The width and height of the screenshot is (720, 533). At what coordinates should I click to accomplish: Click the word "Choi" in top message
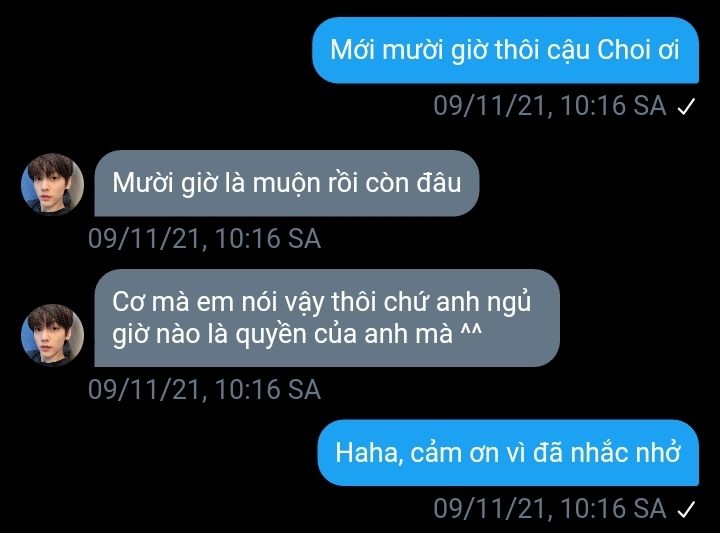pos(624,50)
